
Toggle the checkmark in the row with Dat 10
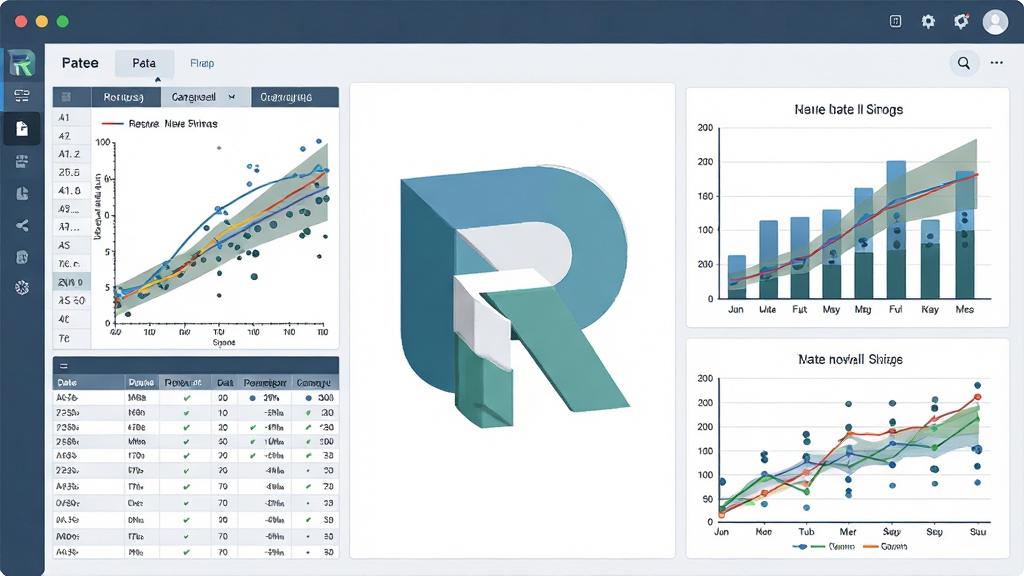(x=187, y=413)
